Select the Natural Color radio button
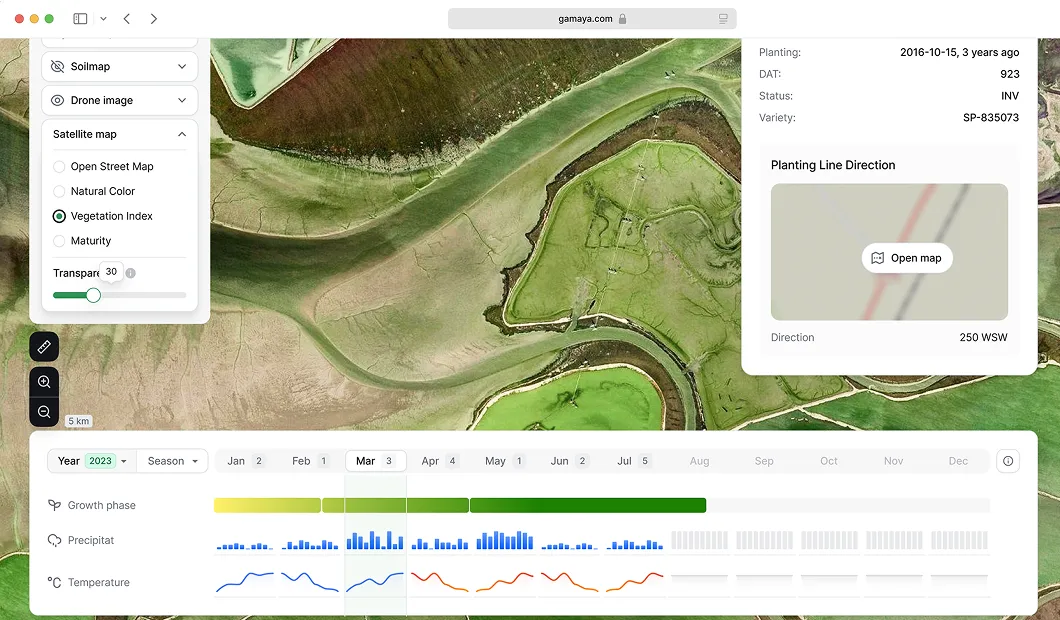 [59, 191]
